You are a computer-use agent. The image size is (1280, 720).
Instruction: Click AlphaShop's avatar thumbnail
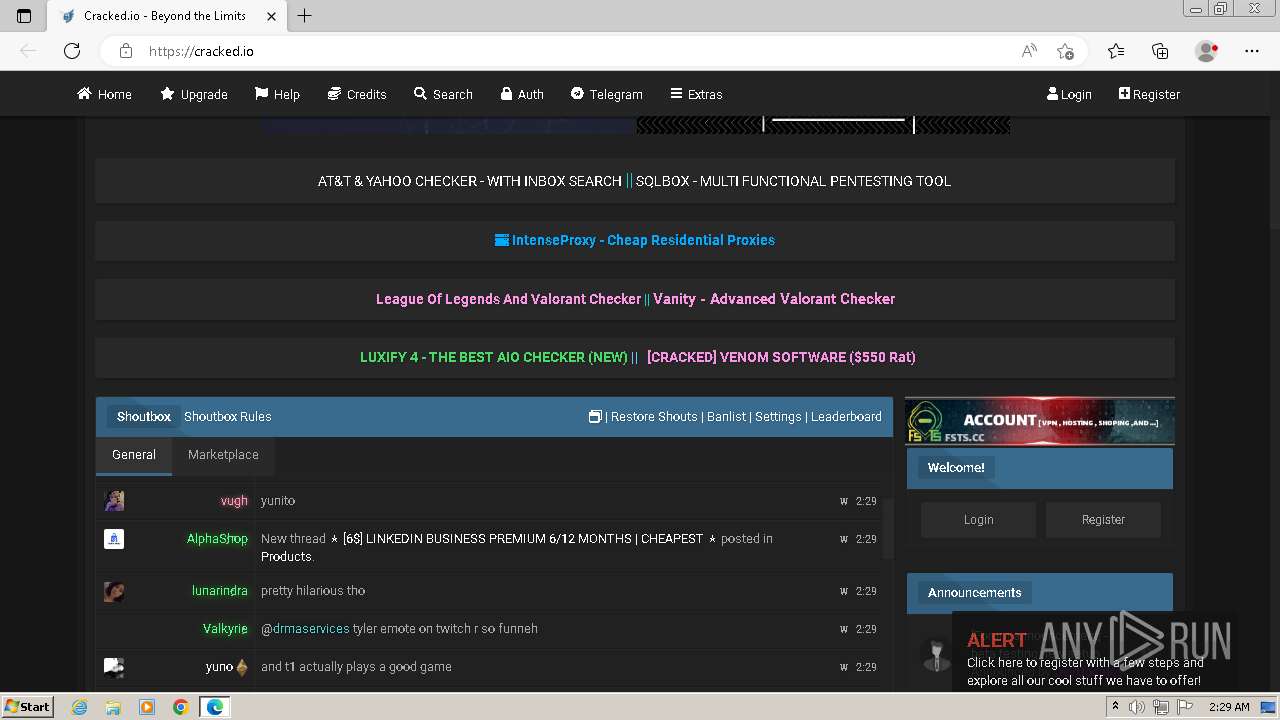click(114, 539)
